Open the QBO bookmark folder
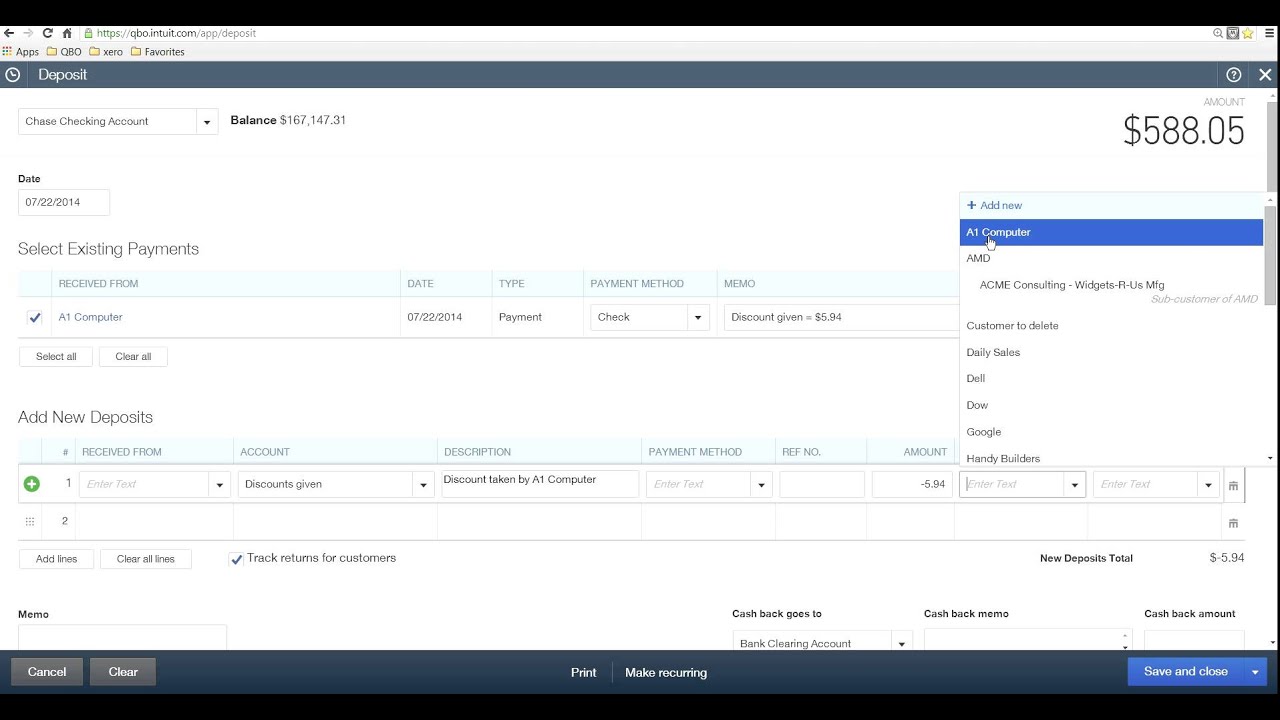Screen dimensions: 1280x720 click(x=64, y=52)
